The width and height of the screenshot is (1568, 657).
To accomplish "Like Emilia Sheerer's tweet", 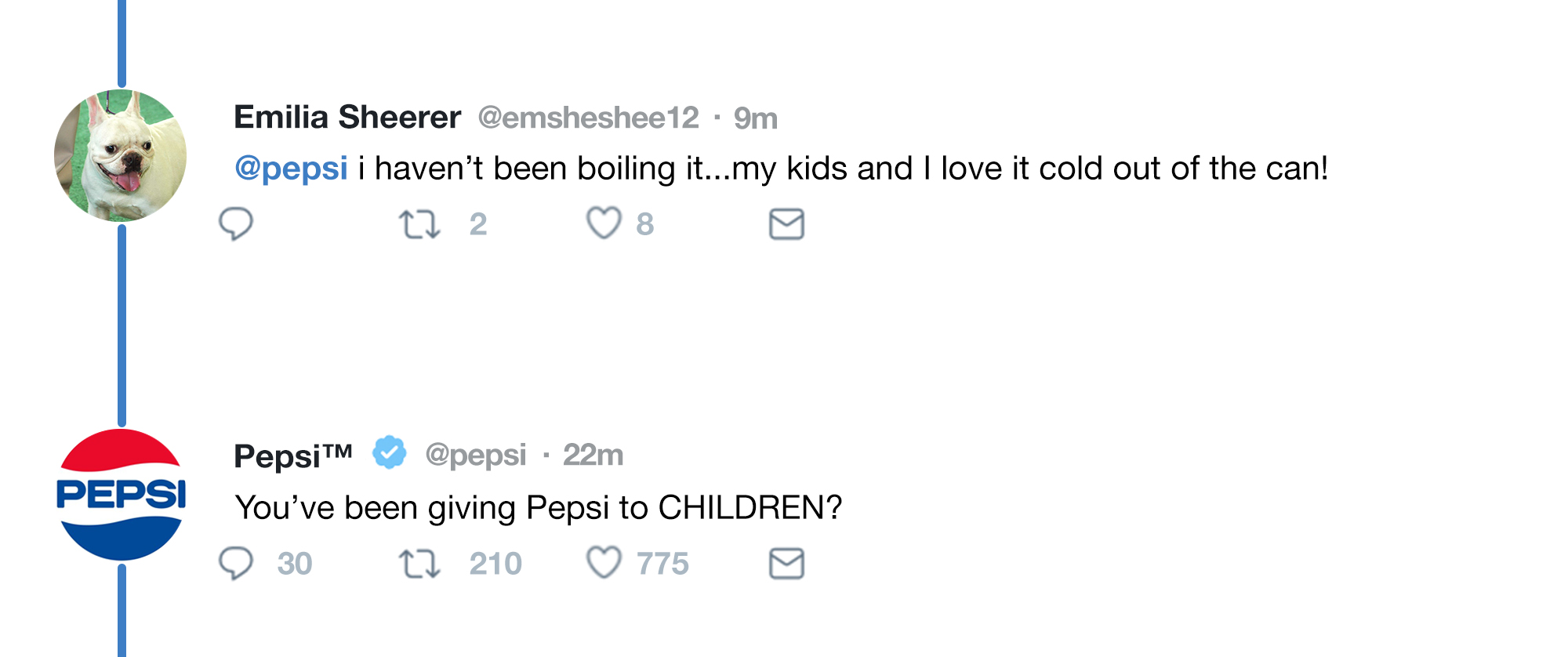I will click(604, 223).
